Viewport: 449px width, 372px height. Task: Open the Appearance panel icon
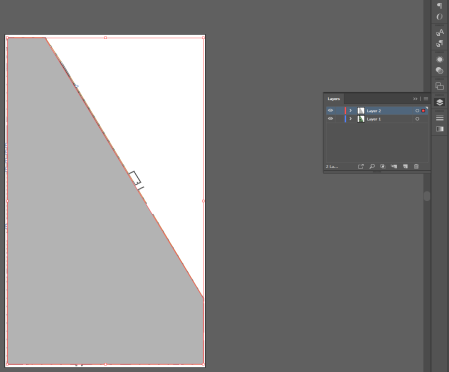(x=440, y=60)
